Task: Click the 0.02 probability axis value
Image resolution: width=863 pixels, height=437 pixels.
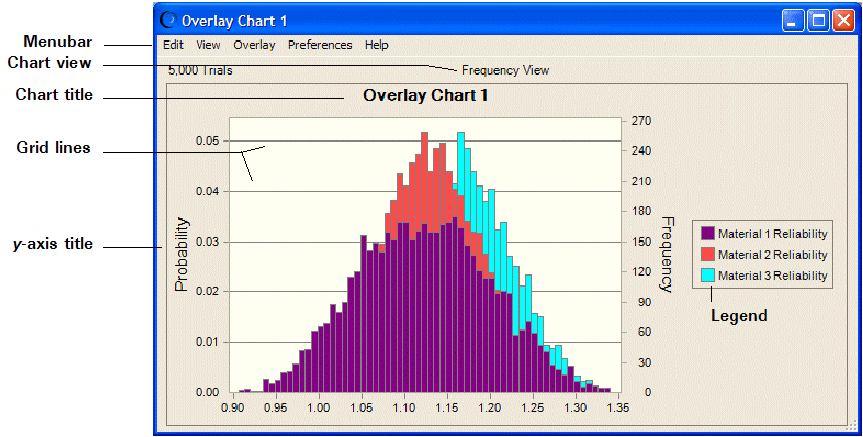Action: click(207, 291)
